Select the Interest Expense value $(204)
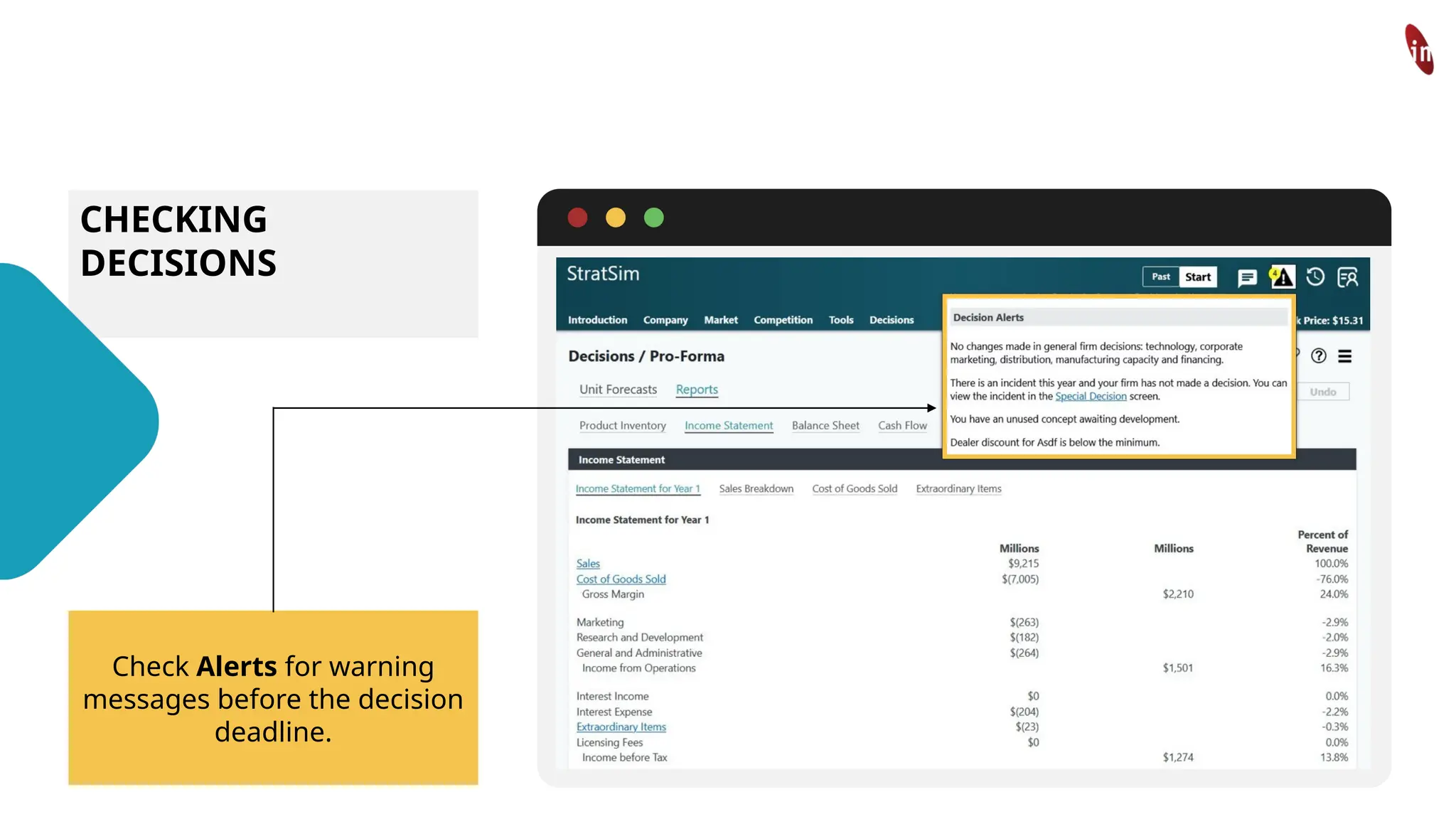Screen dimensions: 1456x819 tap(1024, 712)
